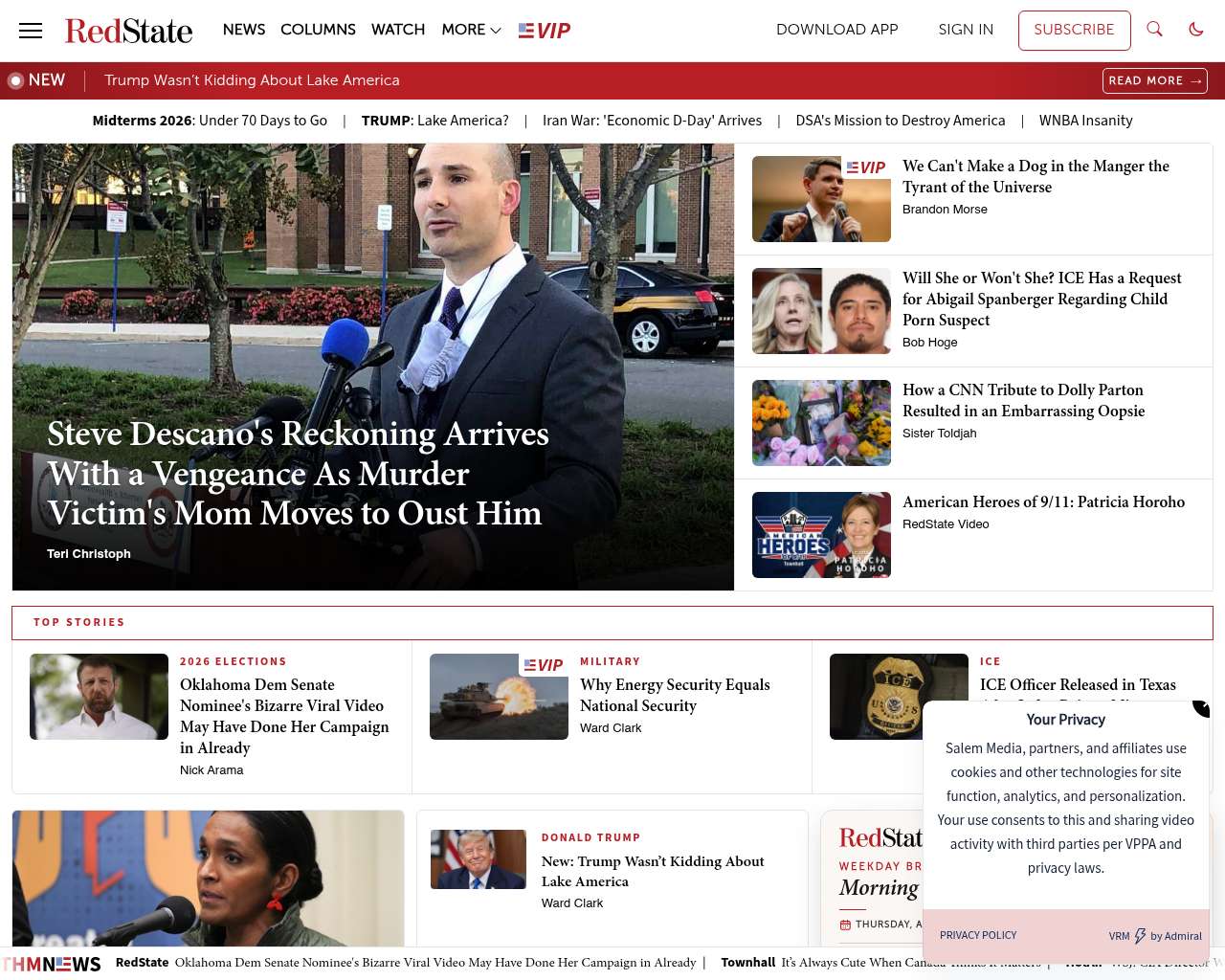Click DOWNLOAD APP link

837,30
